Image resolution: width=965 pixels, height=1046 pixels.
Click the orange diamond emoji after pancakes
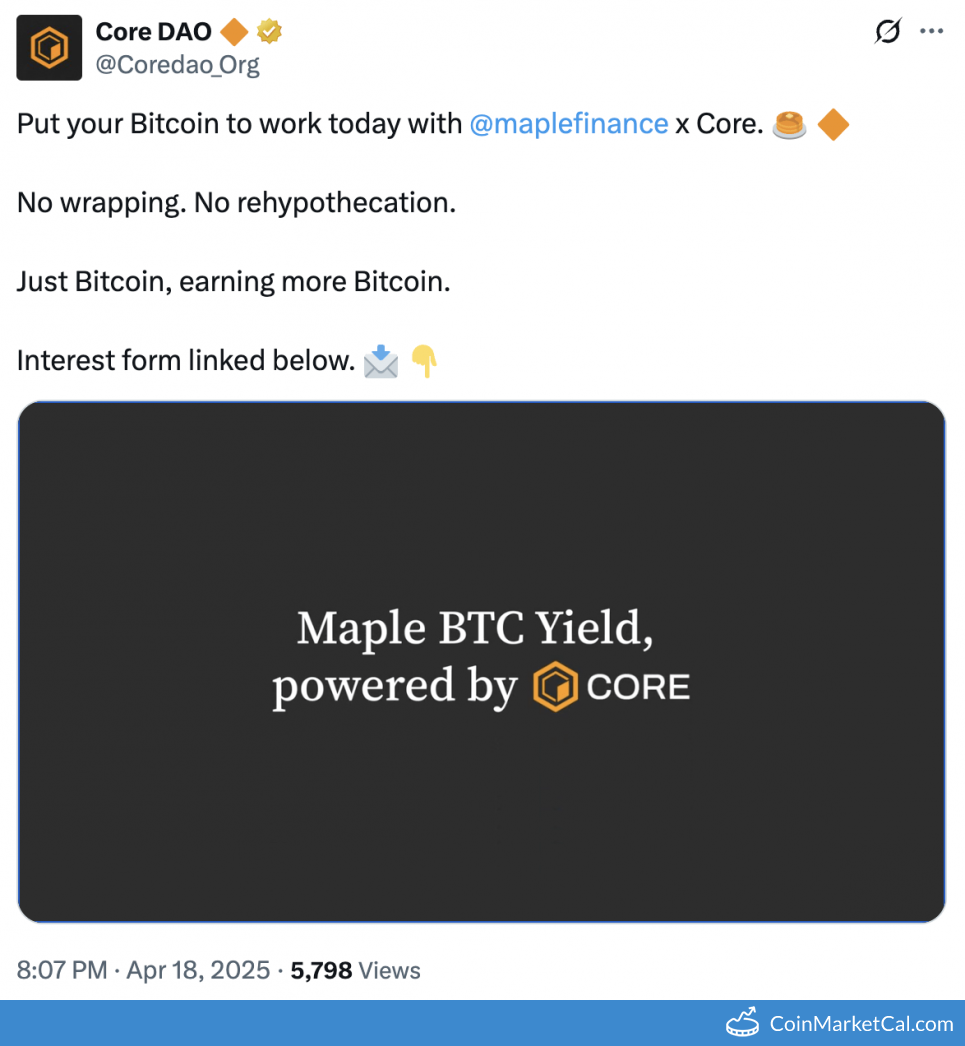click(x=833, y=125)
